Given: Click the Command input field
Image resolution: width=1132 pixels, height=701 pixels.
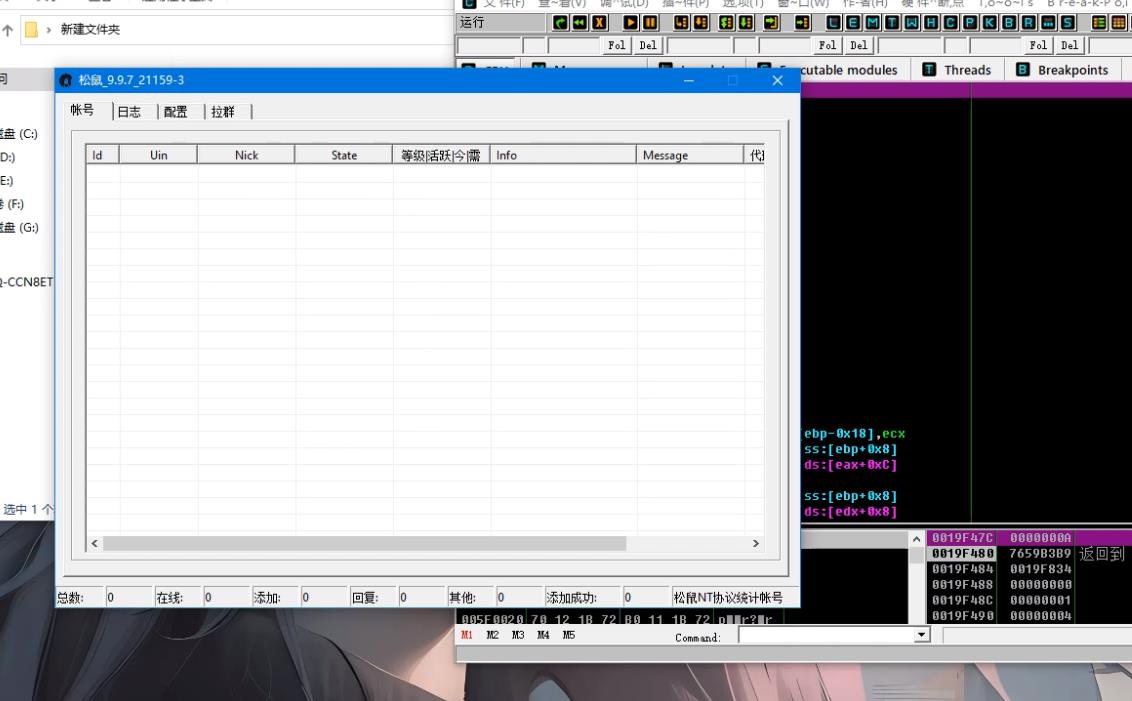Looking at the screenshot, I should click(x=825, y=636).
